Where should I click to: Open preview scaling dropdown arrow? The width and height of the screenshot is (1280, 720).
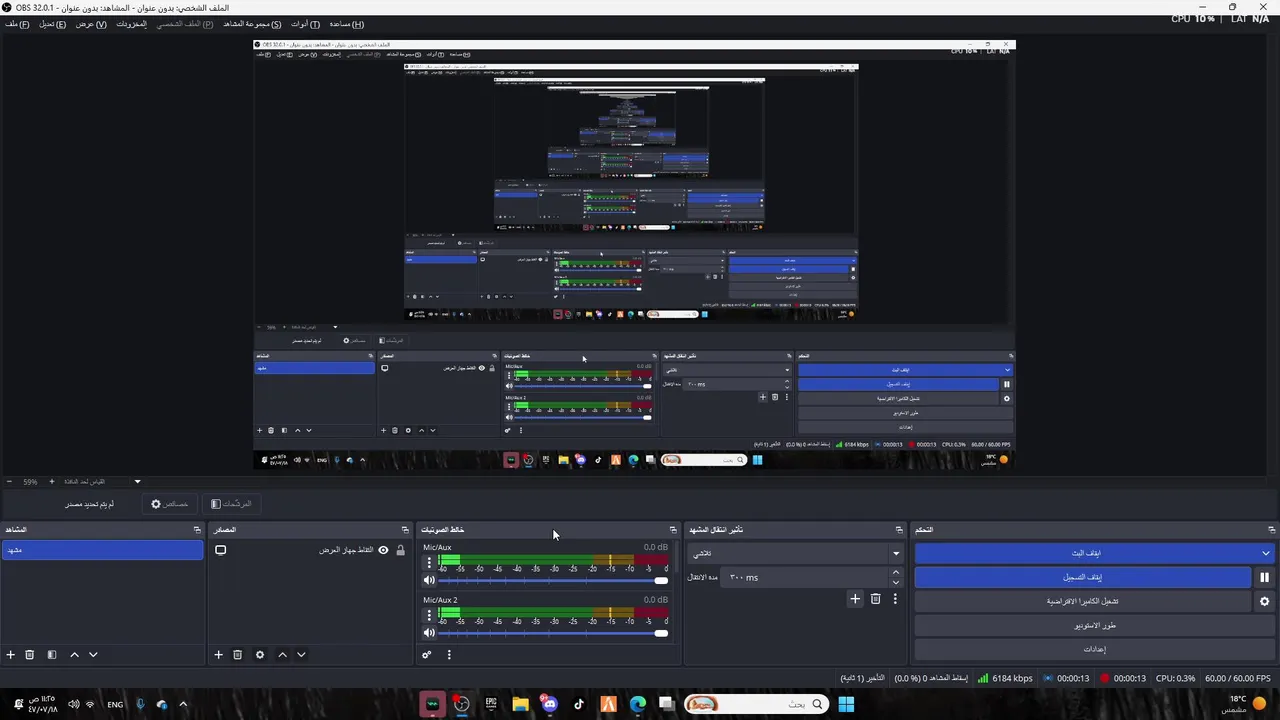click(137, 482)
